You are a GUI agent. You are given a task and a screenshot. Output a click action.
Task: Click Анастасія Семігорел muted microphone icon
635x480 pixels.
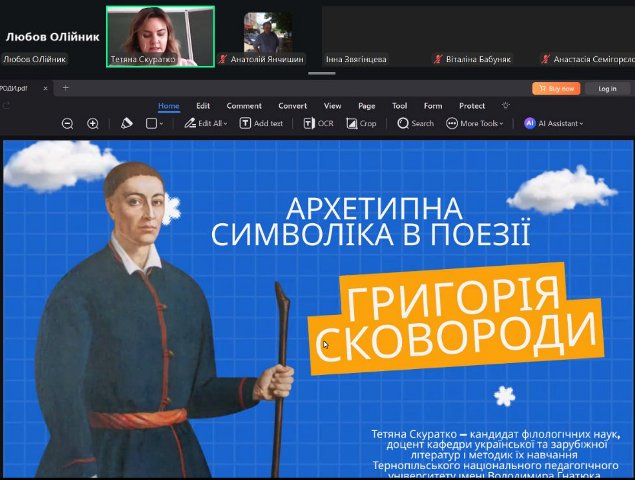[x=546, y=59]
